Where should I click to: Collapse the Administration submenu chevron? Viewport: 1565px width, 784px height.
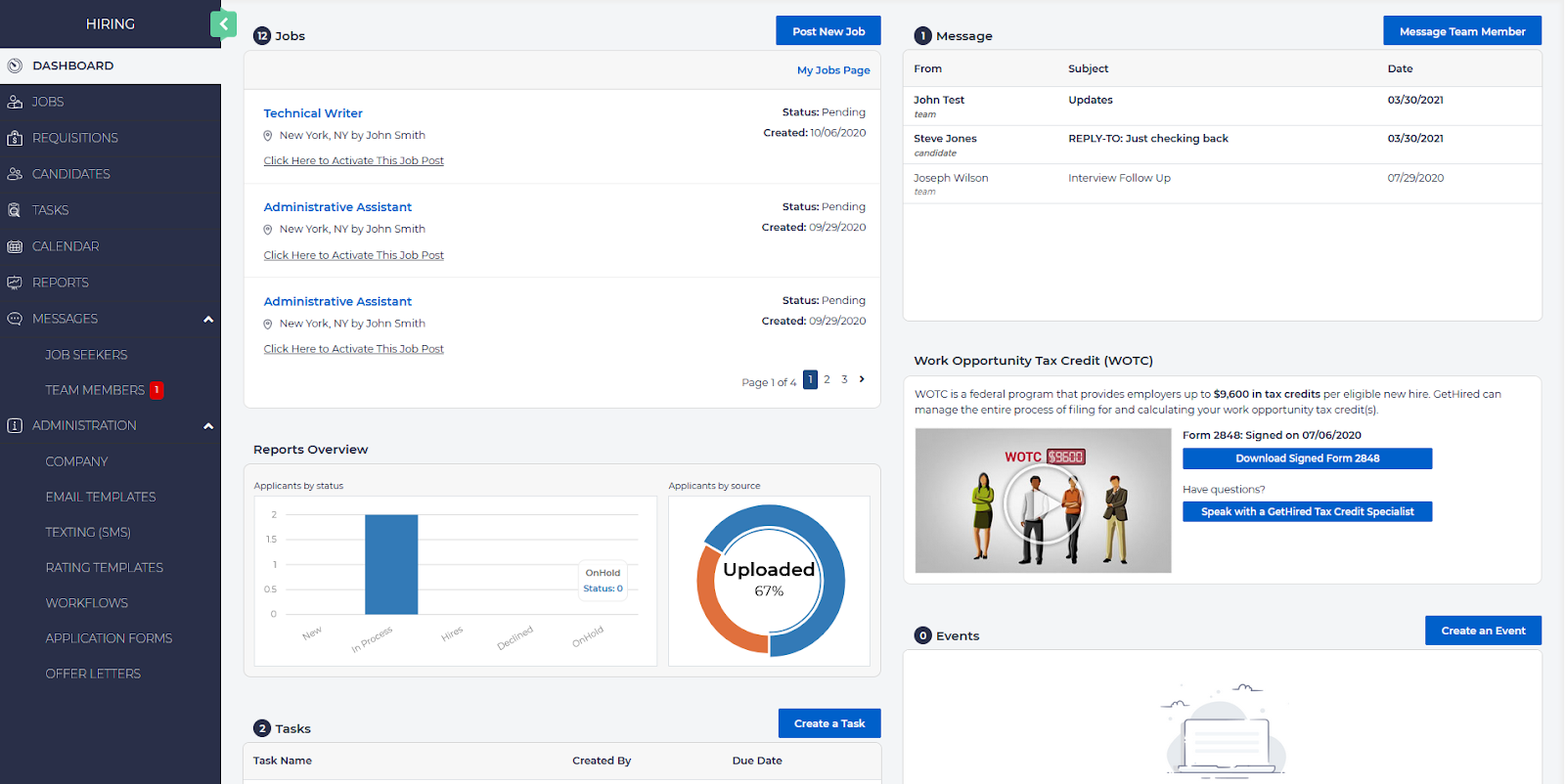(208, 426)
